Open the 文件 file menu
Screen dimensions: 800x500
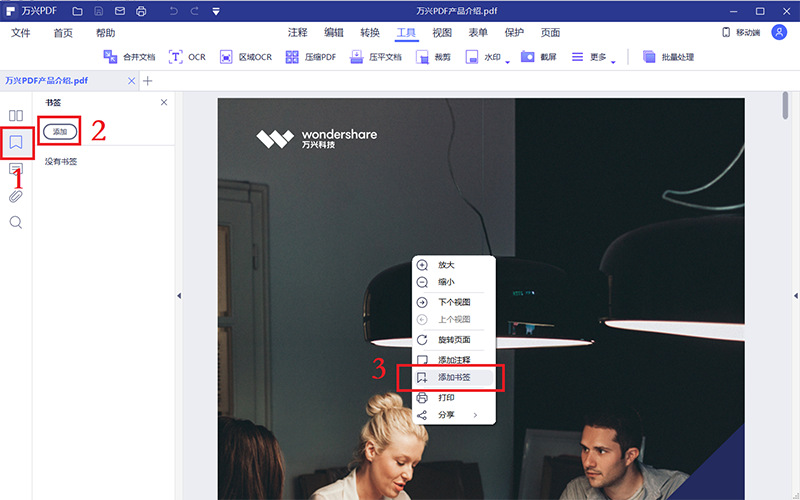point(21,33)
